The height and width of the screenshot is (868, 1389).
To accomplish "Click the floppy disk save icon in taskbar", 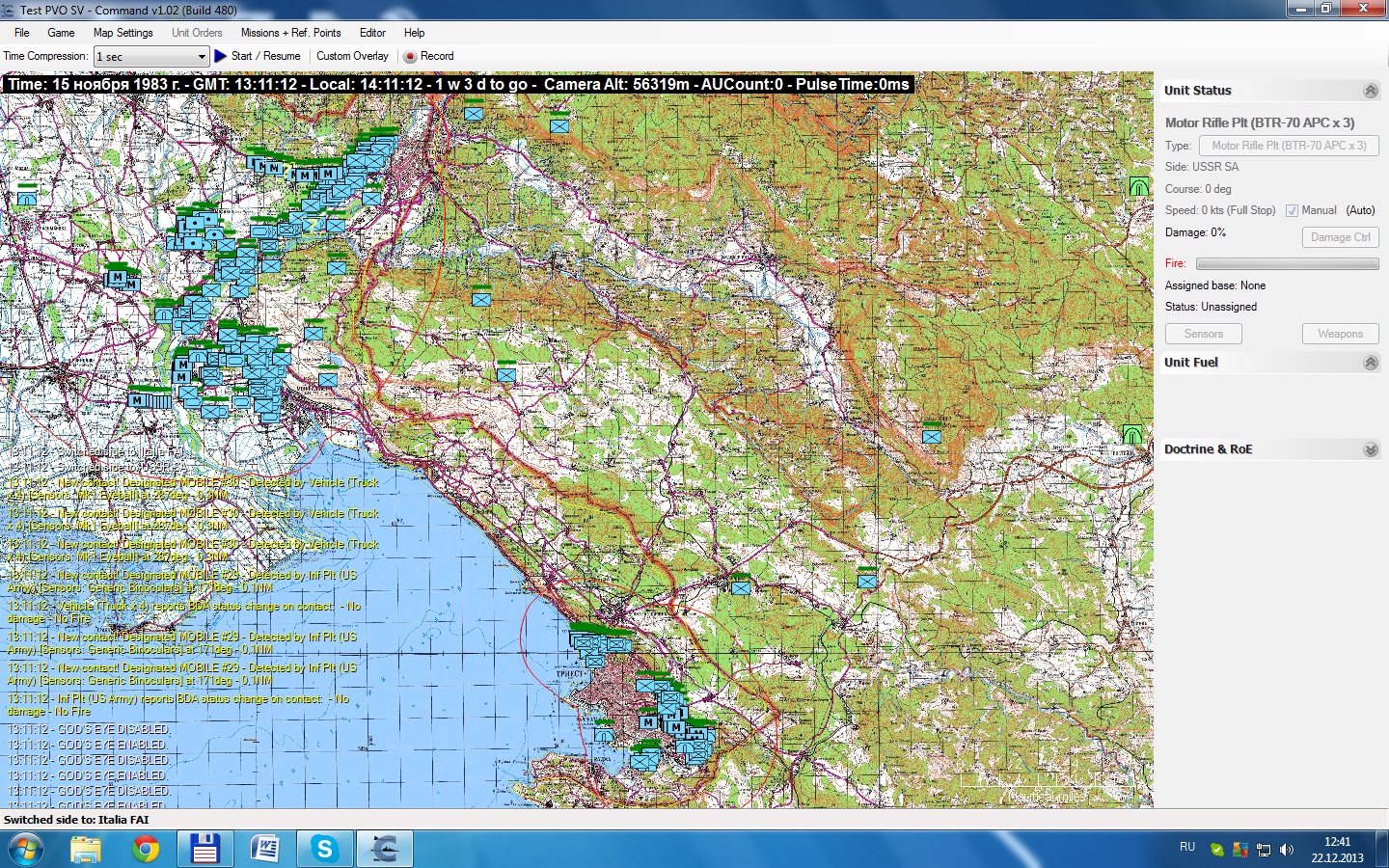I will (x=204, y=849).
